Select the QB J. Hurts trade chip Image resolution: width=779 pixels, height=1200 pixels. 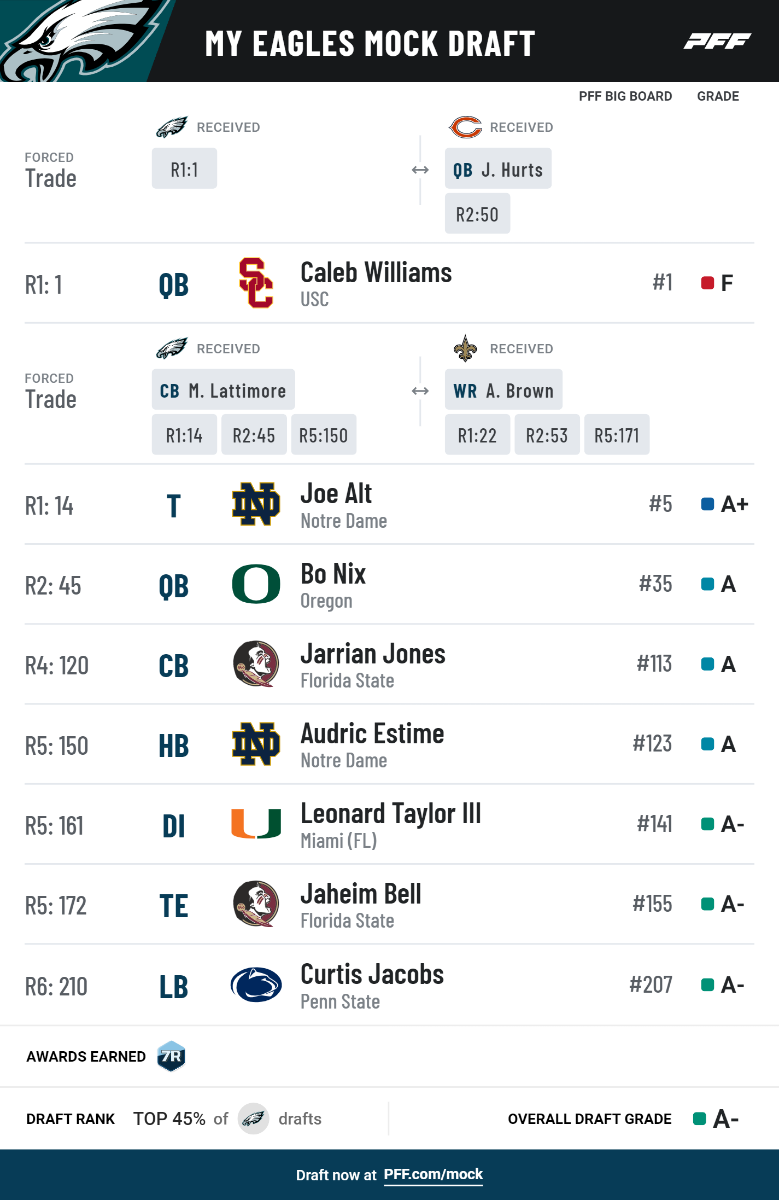497,170
